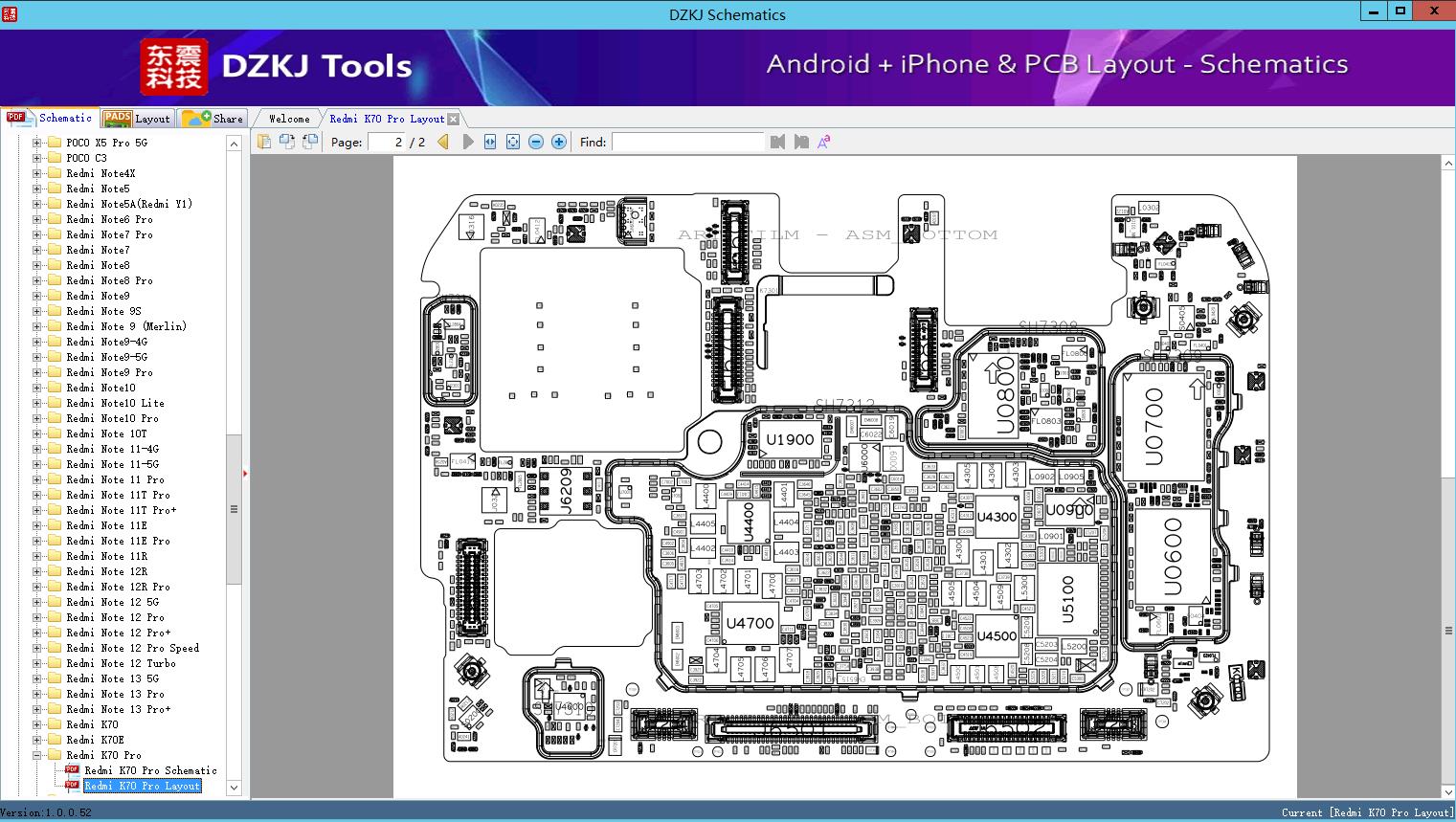Zoom in with the plus icon
This screenshot has height=822, width=1456.
[559, 142]
